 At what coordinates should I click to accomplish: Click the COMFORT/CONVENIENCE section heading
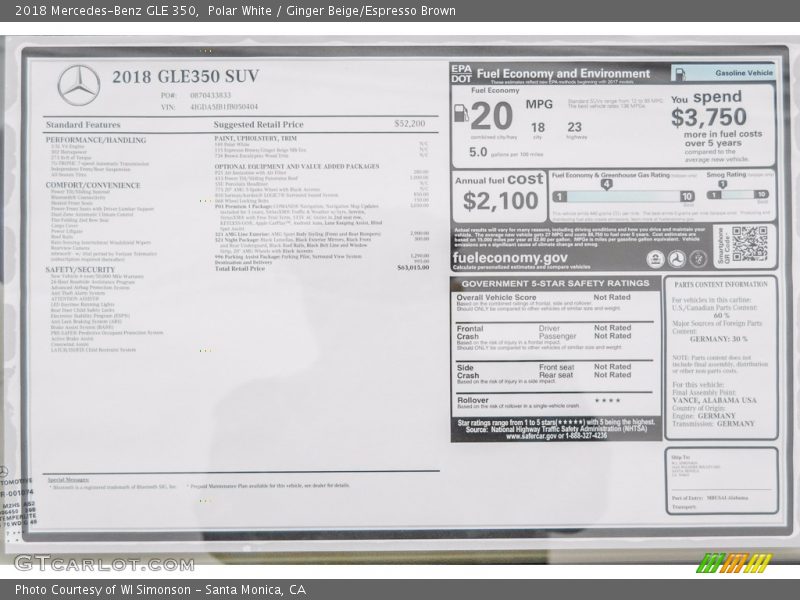pyautogui.click(x=93, y=185)
